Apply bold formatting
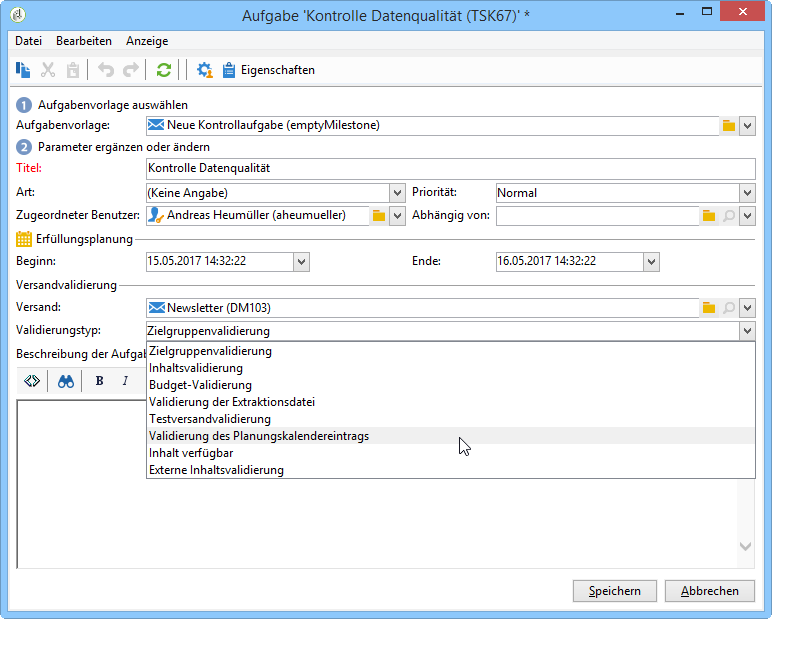This screenshot has width=804, height=651. click(x=99, y=381)
